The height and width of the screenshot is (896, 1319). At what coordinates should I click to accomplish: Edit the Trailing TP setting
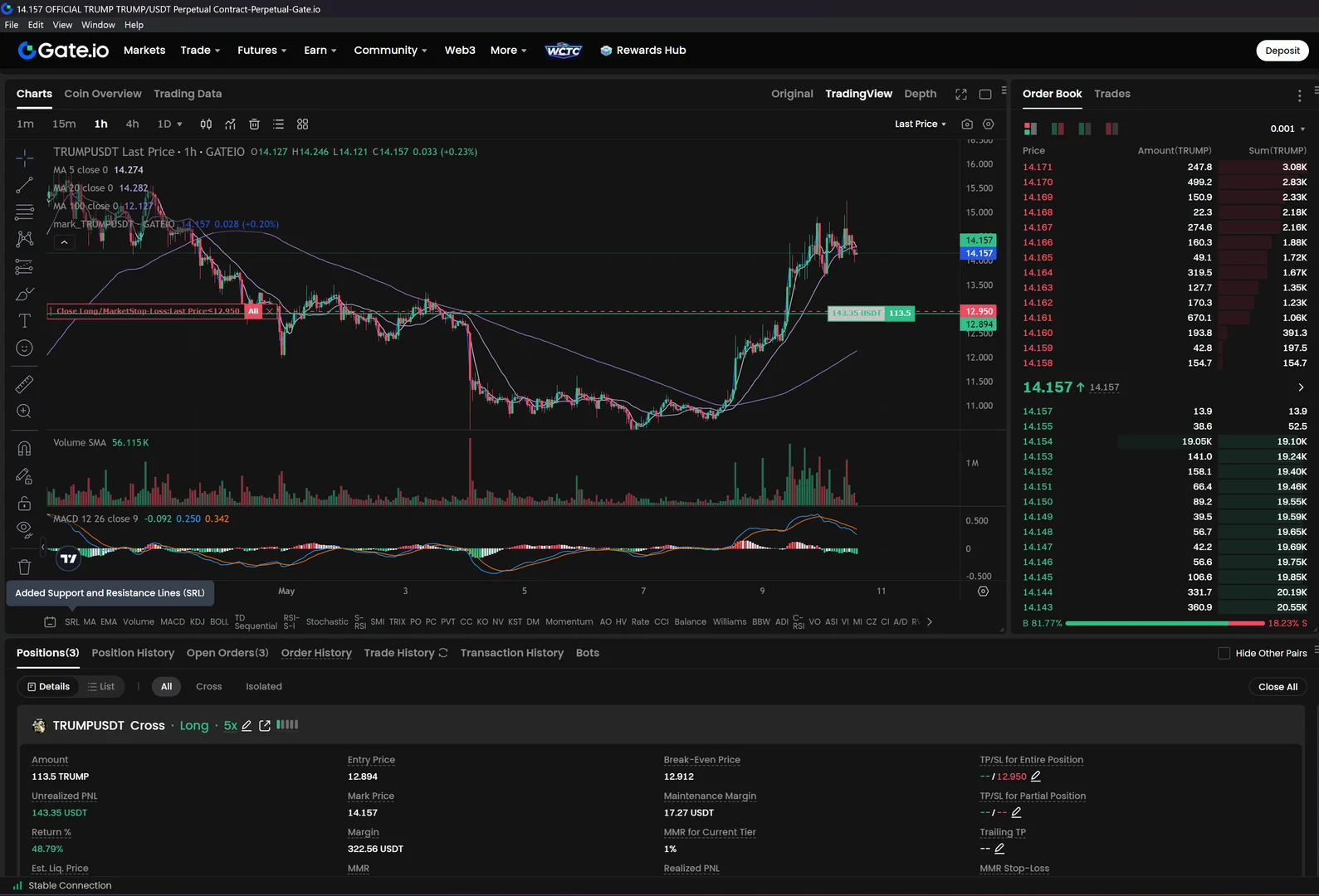point(999,849)
